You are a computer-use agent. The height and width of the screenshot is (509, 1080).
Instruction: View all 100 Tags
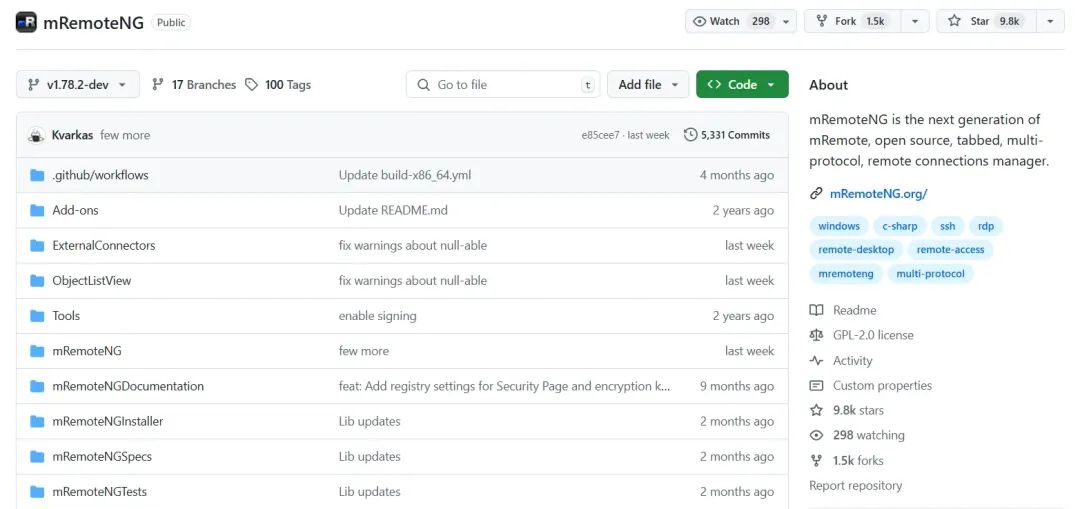point(278,85)
